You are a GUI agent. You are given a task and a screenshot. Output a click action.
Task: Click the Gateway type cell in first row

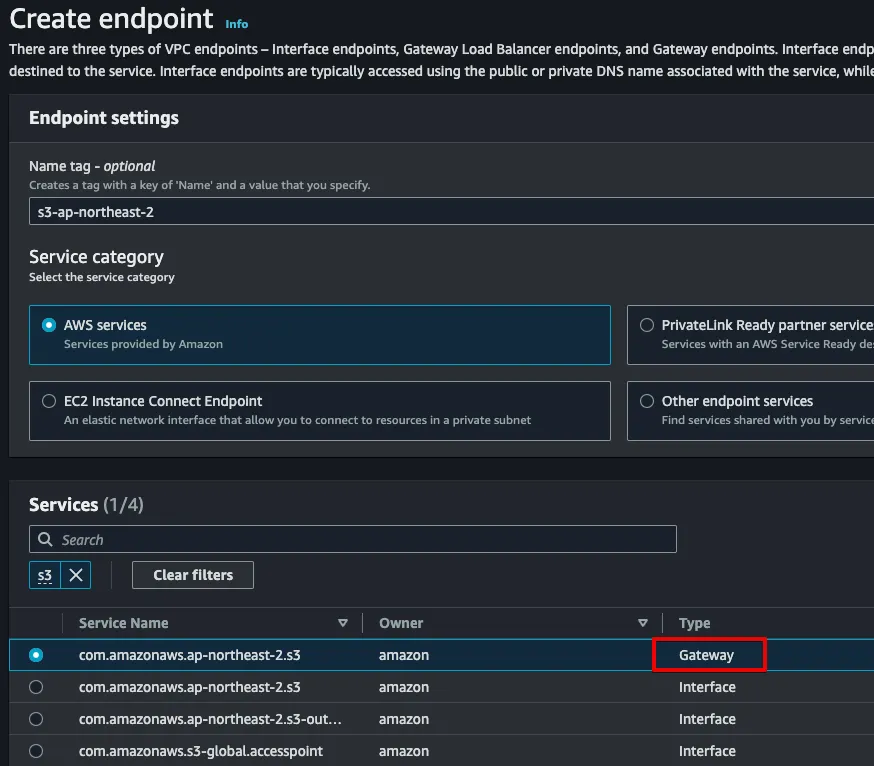[x=707, y=655]
